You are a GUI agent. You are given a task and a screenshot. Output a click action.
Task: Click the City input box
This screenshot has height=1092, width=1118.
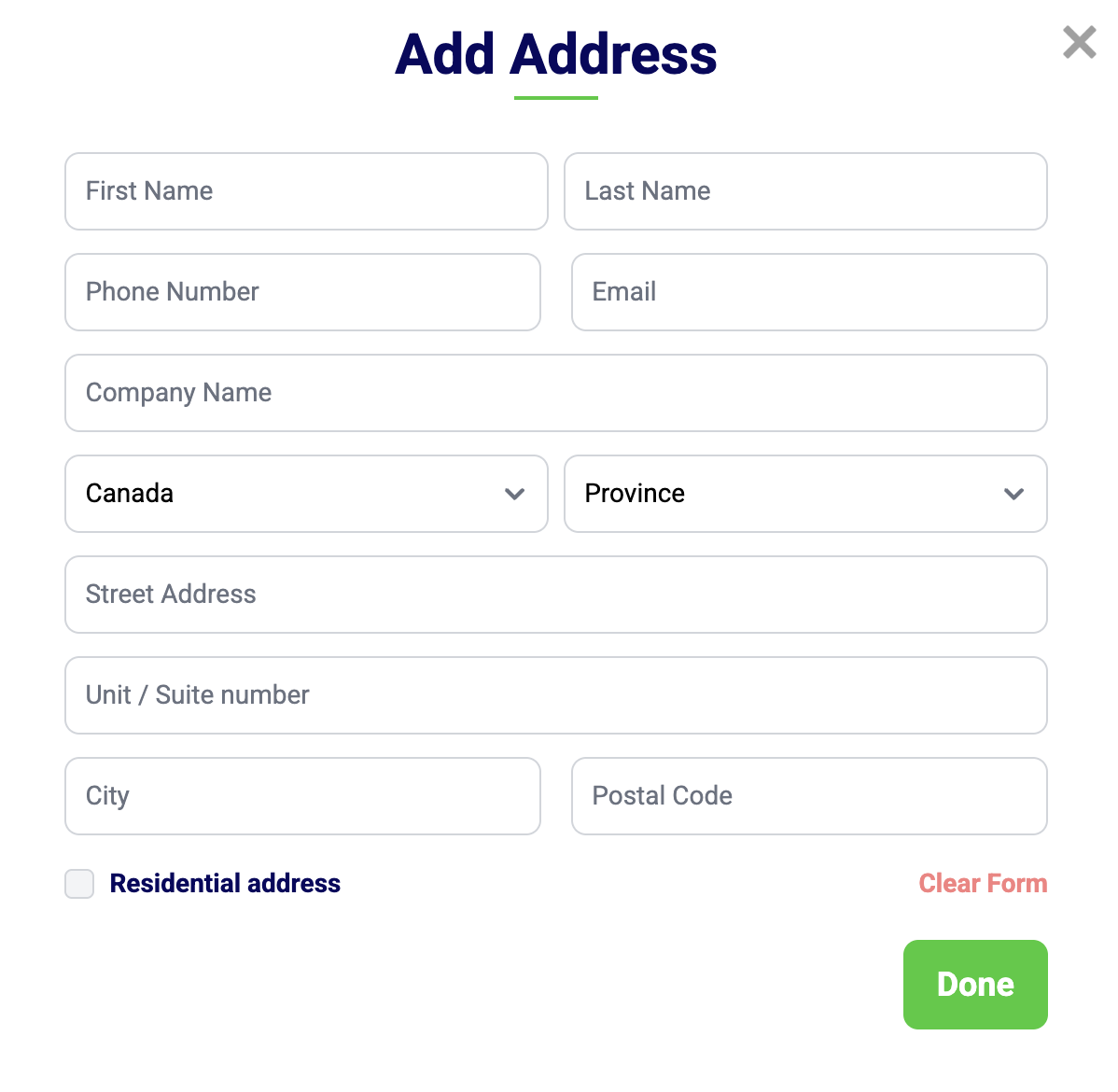point(302,796)
